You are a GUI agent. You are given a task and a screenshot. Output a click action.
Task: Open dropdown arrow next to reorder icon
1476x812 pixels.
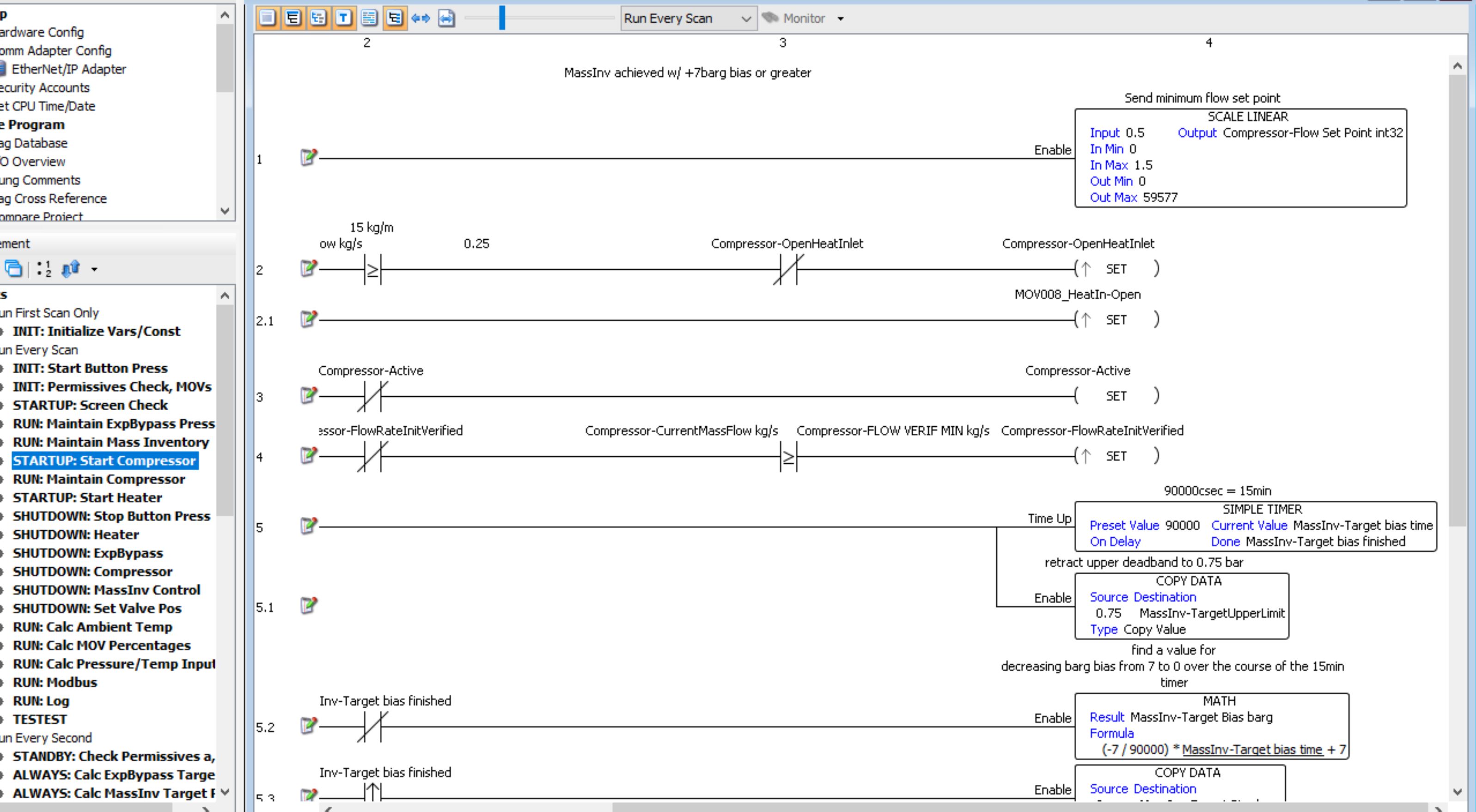pos(95,269)
